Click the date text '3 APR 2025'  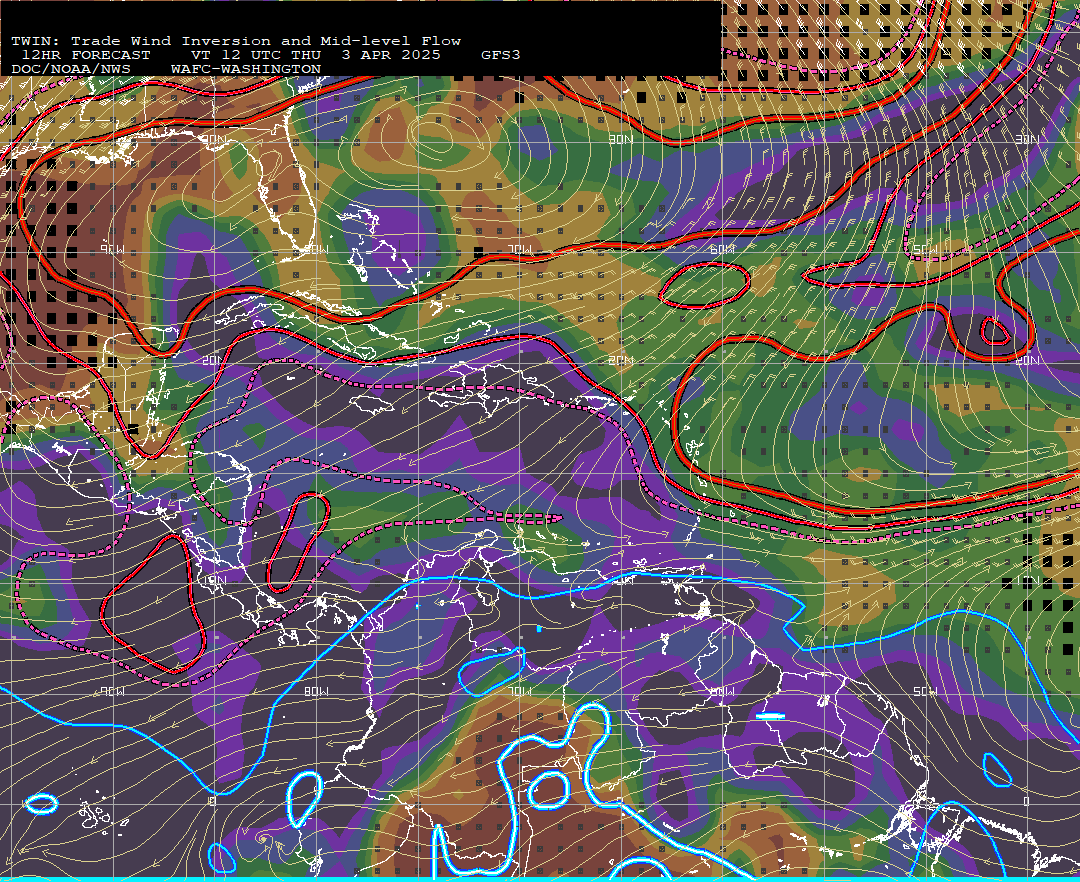tap(391, 55)
